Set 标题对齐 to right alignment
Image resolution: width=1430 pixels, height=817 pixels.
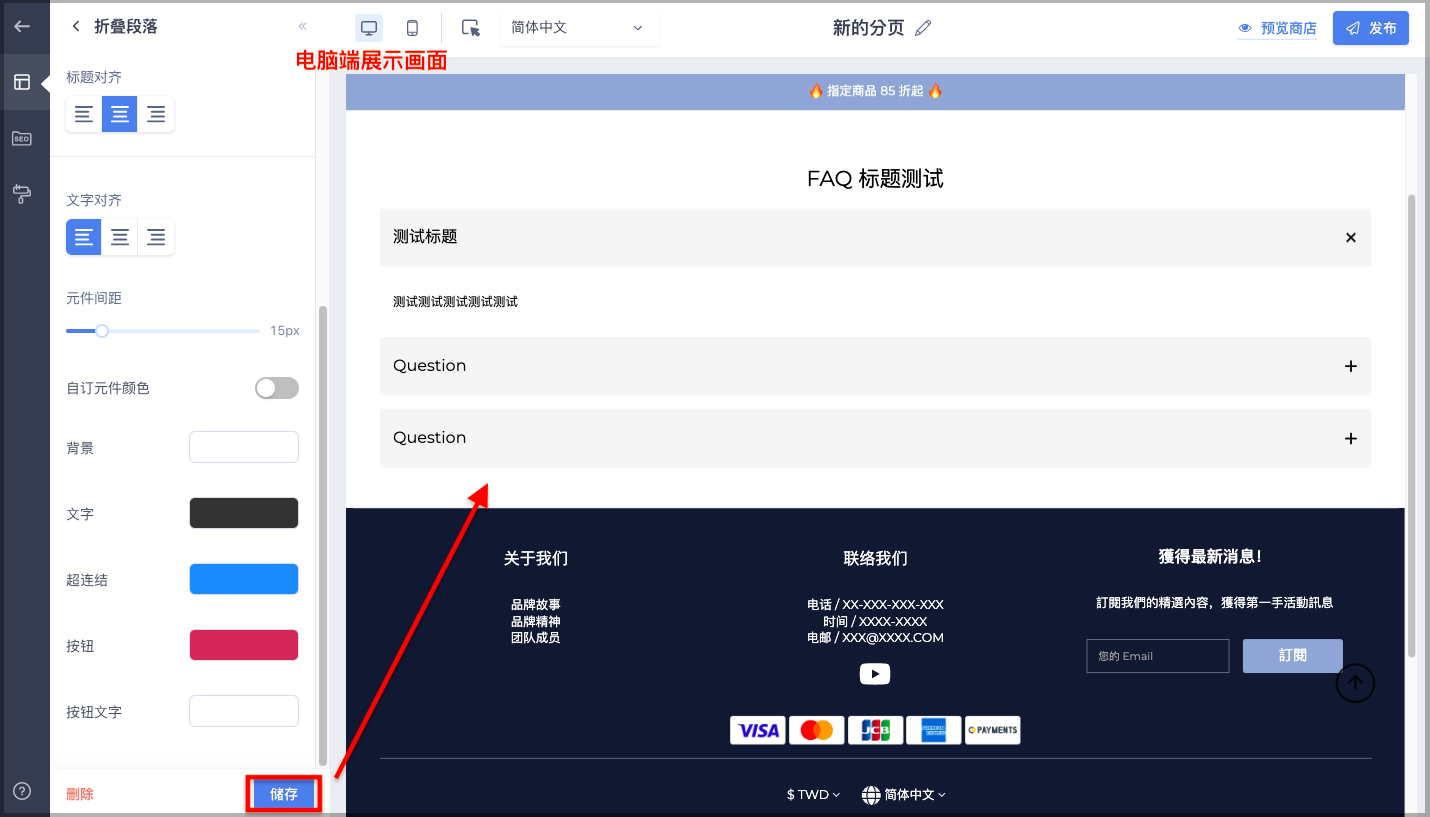156,114
